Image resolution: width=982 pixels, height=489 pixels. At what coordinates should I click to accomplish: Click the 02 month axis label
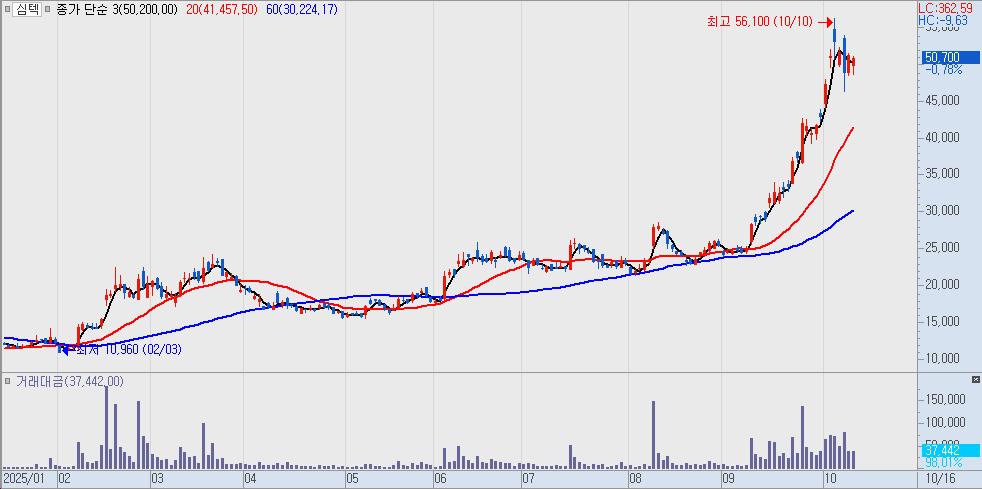pyautogui.click(x=65, y=479)
